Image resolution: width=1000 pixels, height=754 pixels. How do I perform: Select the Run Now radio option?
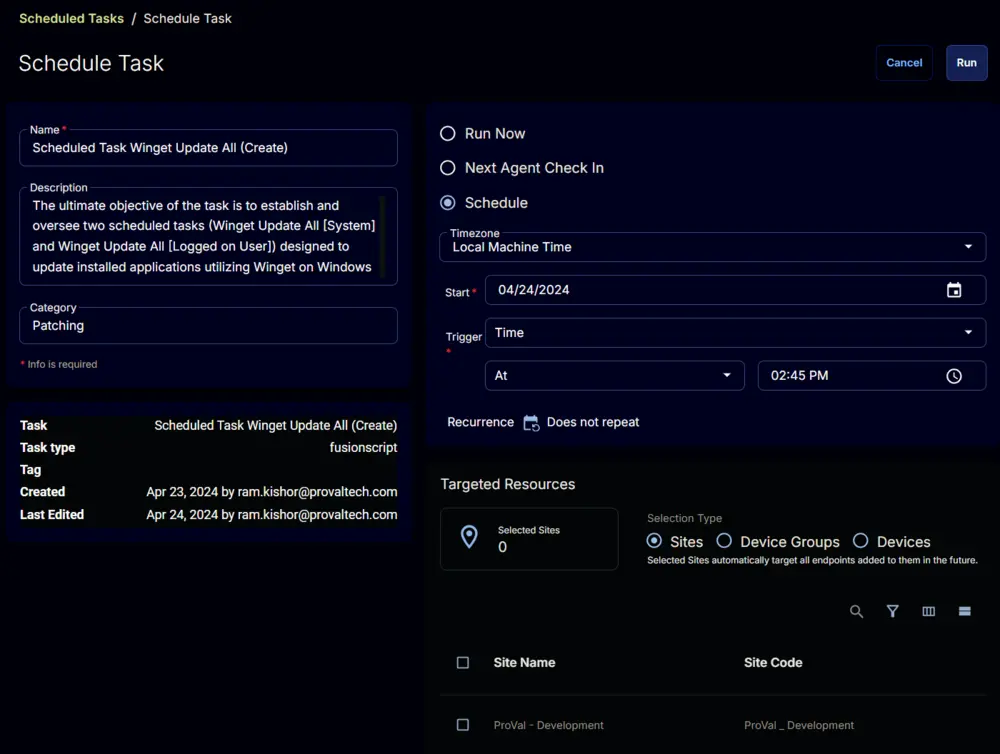tap(448, 133)
